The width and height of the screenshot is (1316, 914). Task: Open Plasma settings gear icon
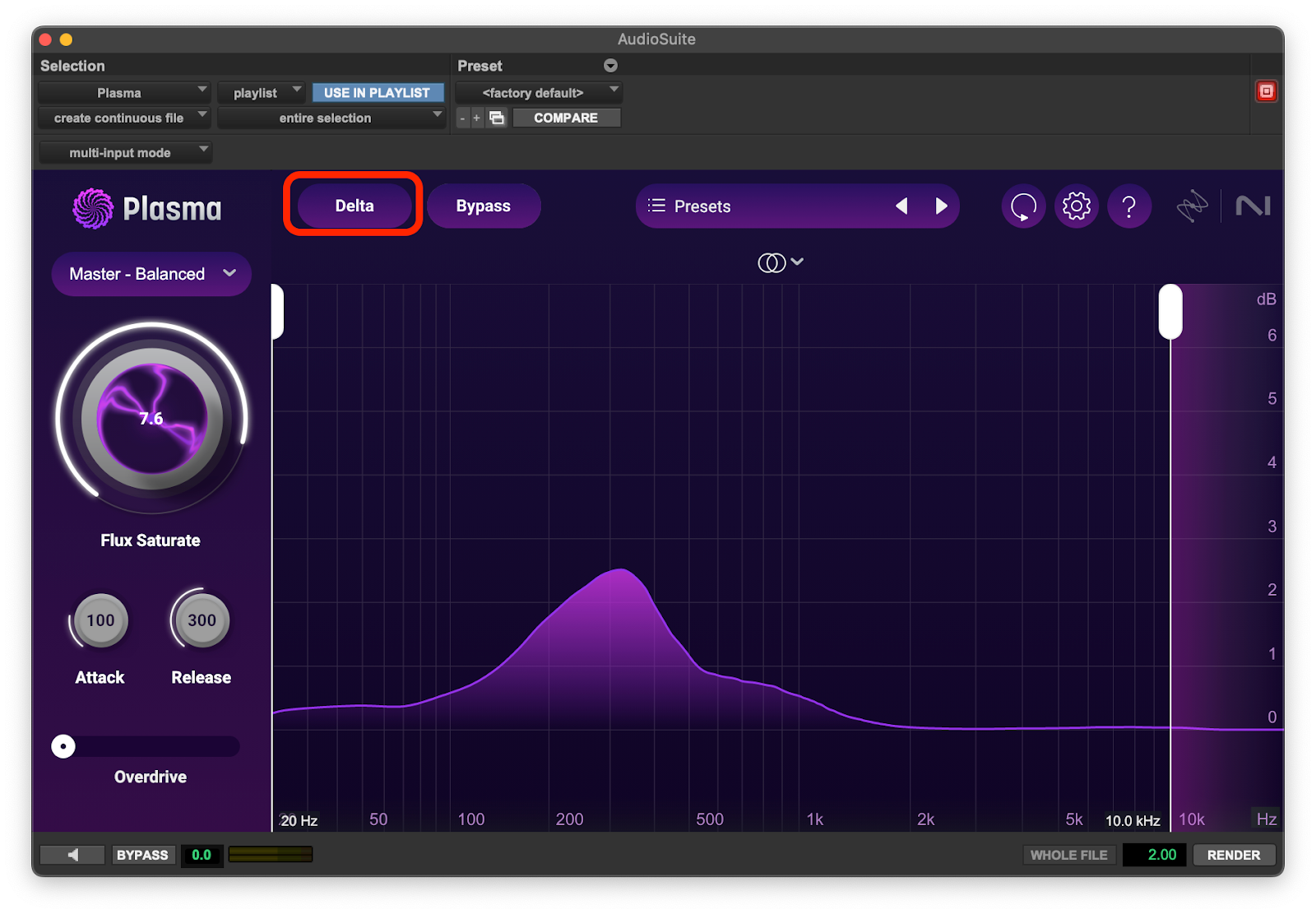coord(1076,206)
